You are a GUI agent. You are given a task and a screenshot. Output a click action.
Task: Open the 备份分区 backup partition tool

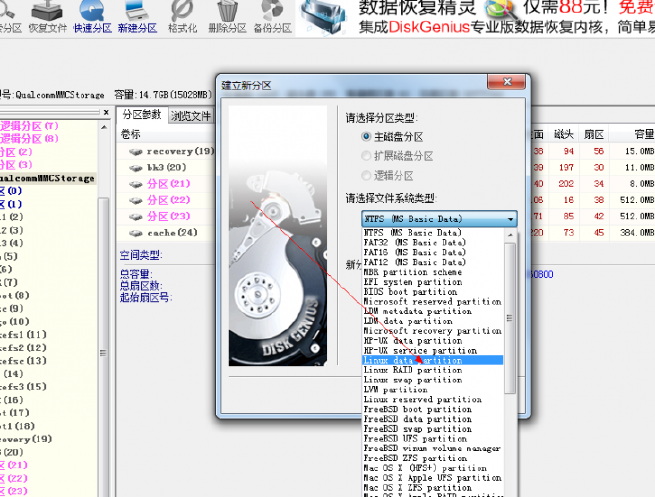[272, 18]
